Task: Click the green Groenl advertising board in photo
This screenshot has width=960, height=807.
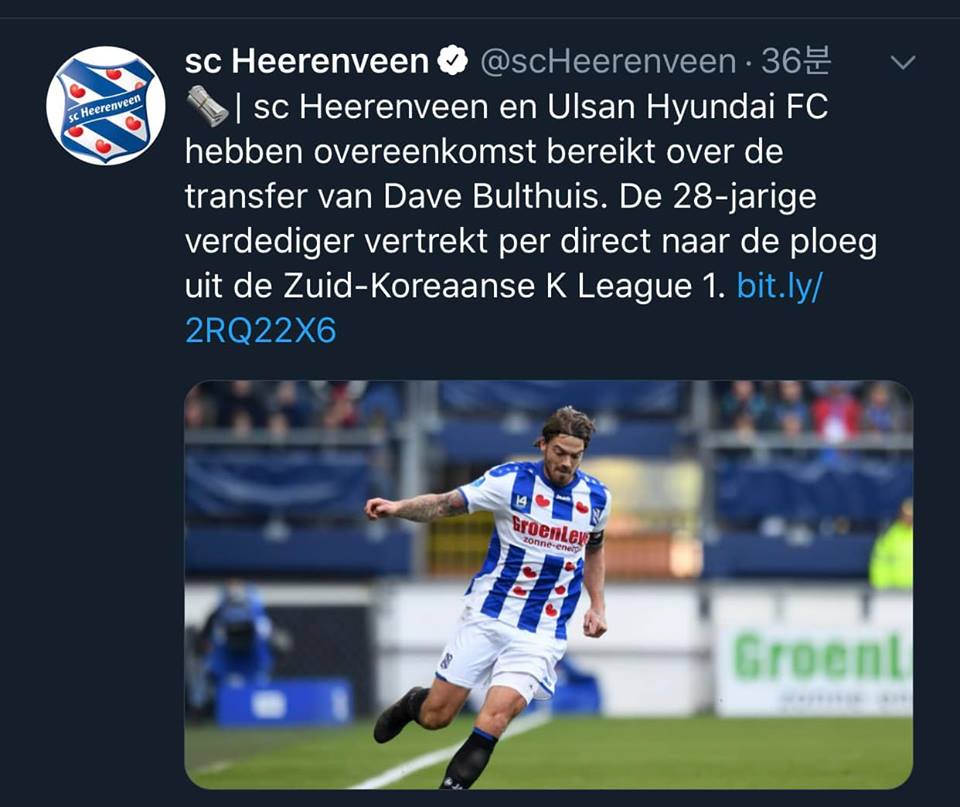Action: (x=816, y=669)
